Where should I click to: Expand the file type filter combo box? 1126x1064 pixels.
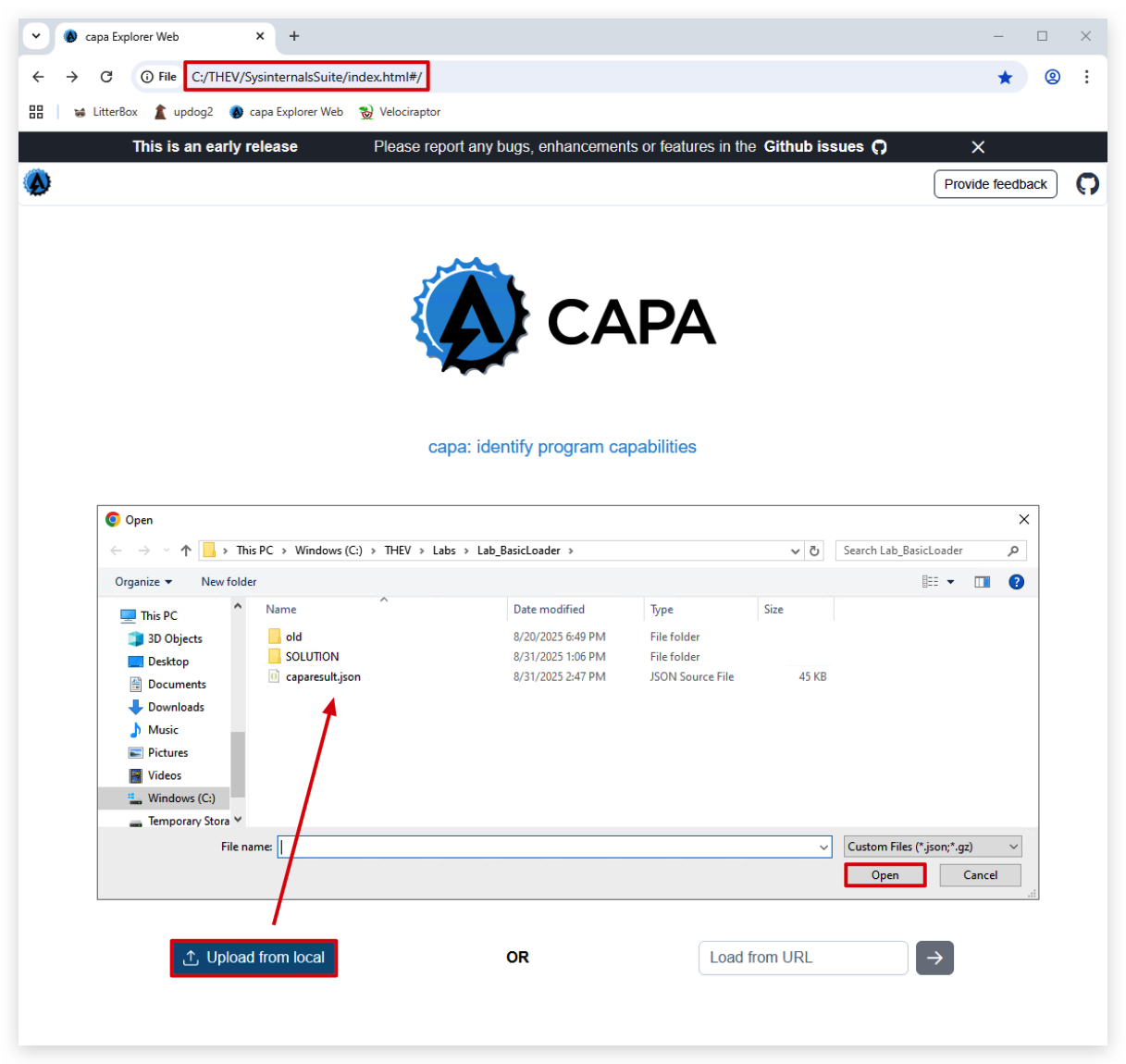[x=933, y=847]
